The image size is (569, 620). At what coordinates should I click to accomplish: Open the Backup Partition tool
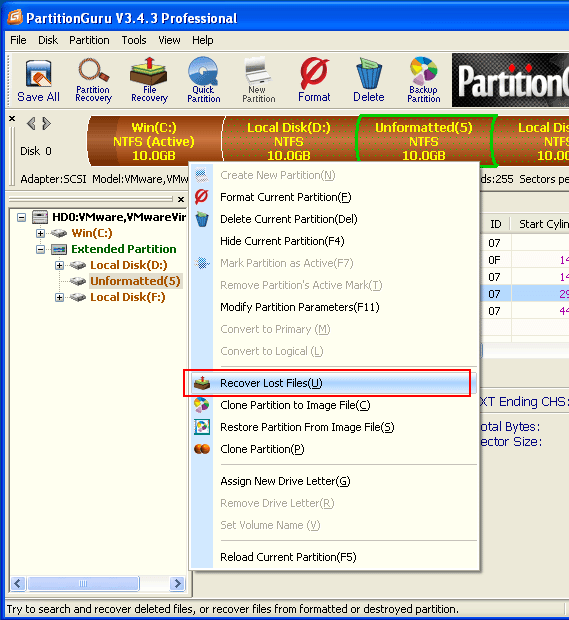[x=423, y=81]
